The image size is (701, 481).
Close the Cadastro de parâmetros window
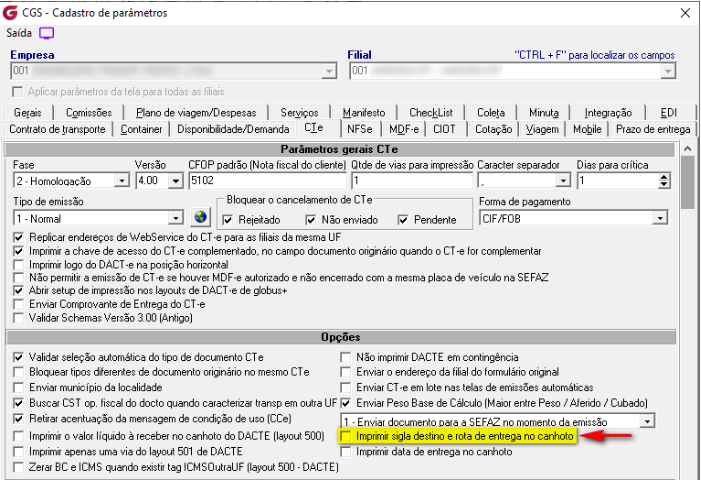(685, 13)
